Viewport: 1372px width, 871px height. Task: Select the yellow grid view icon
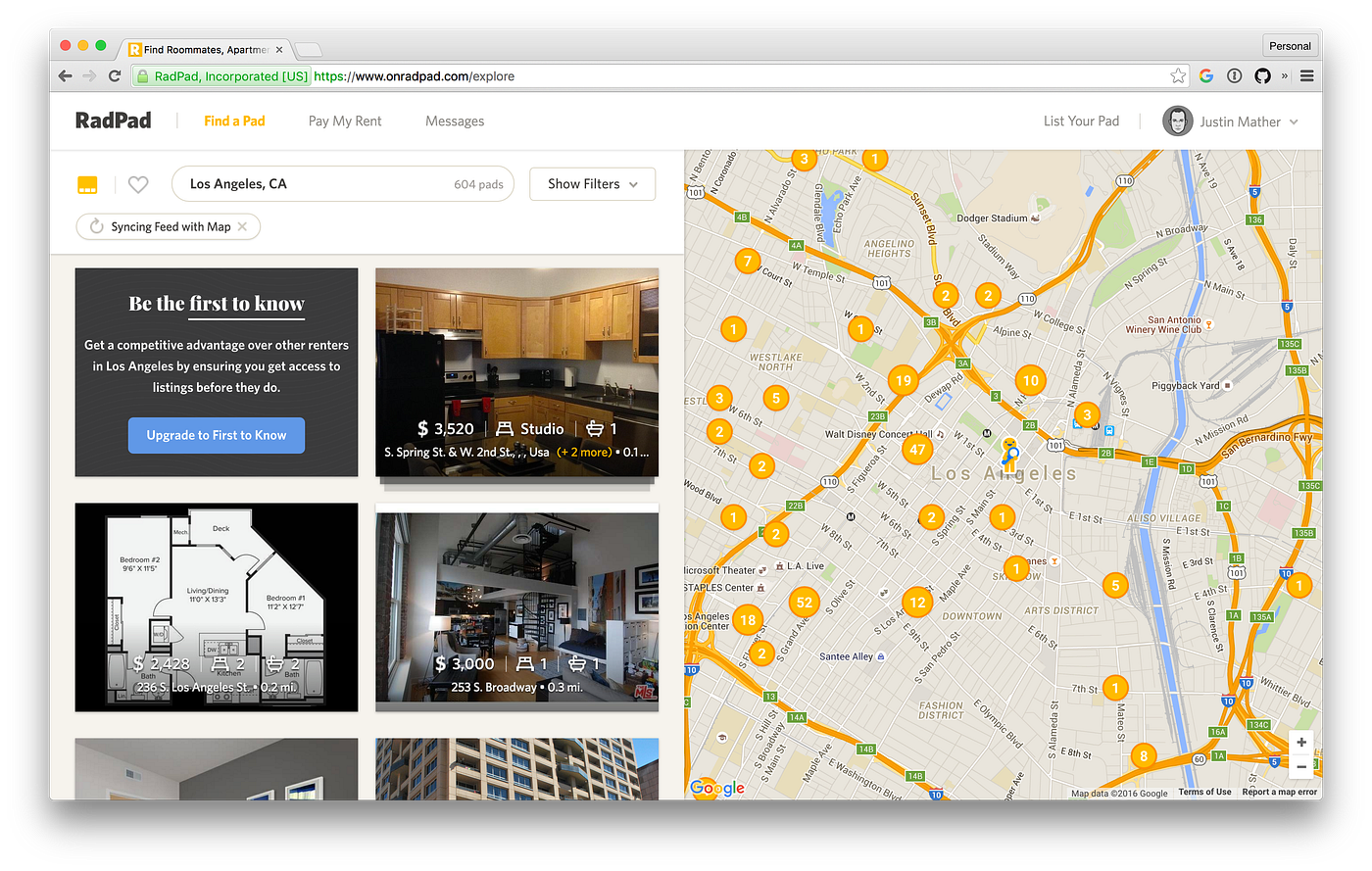point(87,184)
